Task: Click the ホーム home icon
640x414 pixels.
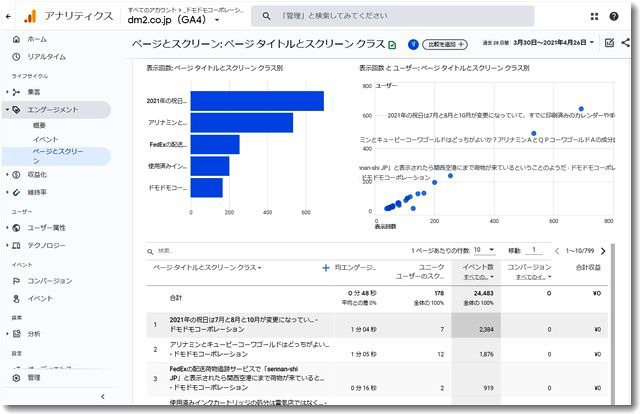Action: coord(16,39)
